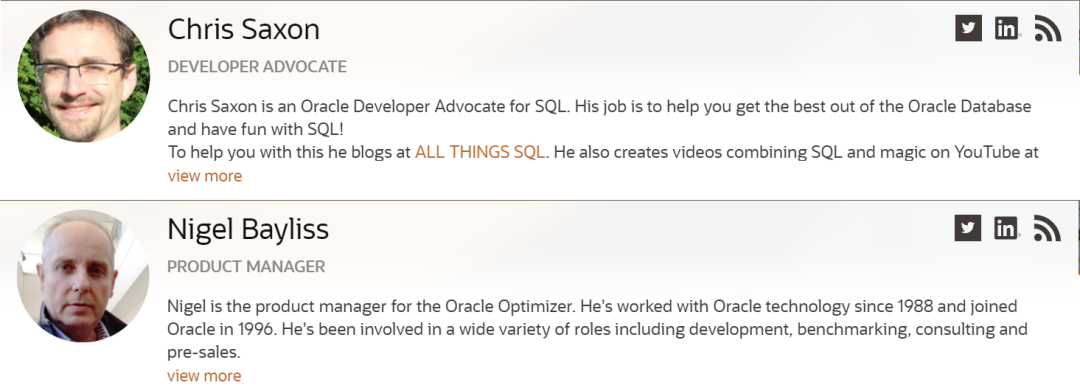
Task: Open Chris Saxon's LinkedIn icon
Action: coord(1006,28)
